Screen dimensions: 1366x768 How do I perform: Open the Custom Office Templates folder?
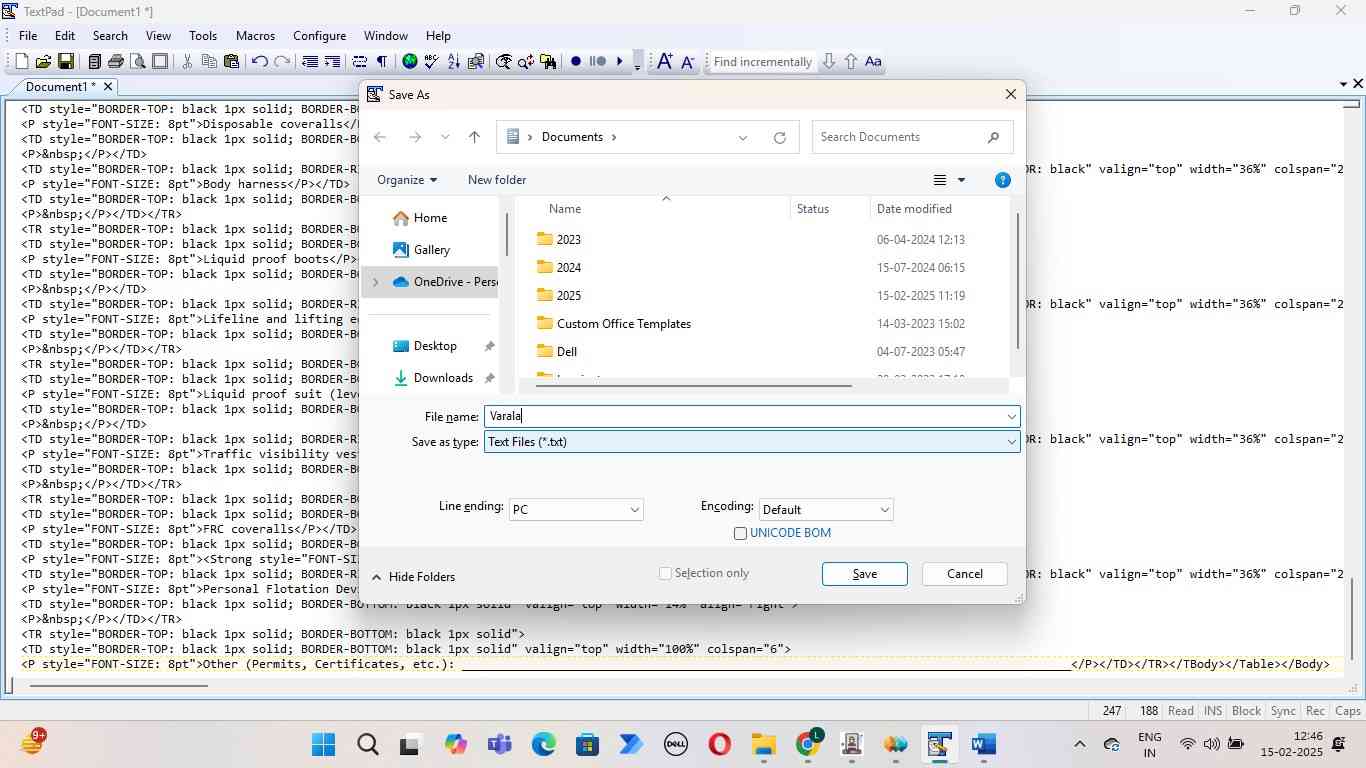[623, 324]
